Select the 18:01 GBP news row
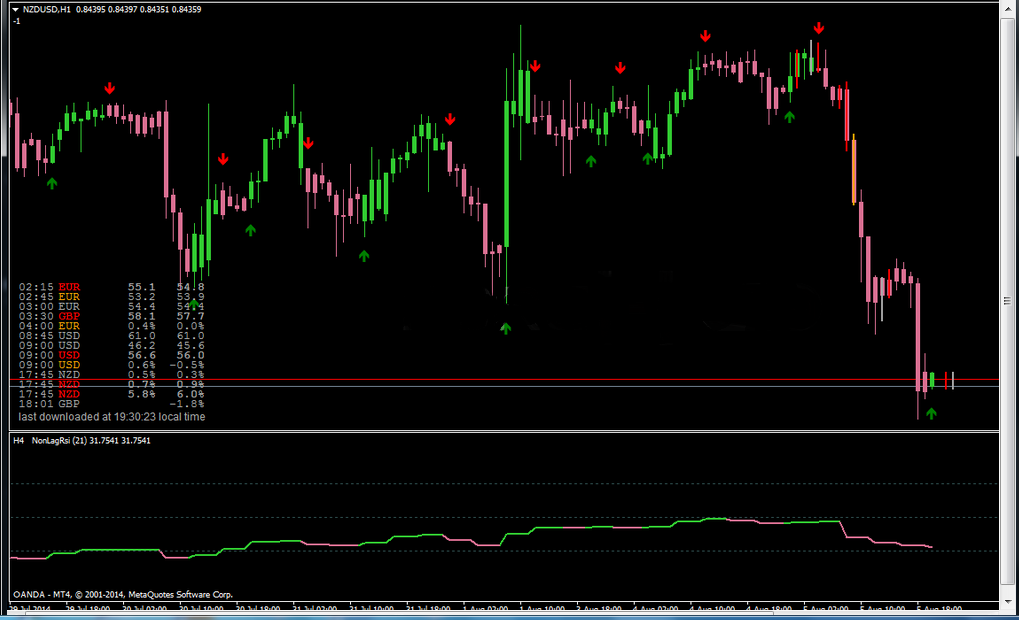The height and width of the screenshot is (620, 1019). point(111,404)
